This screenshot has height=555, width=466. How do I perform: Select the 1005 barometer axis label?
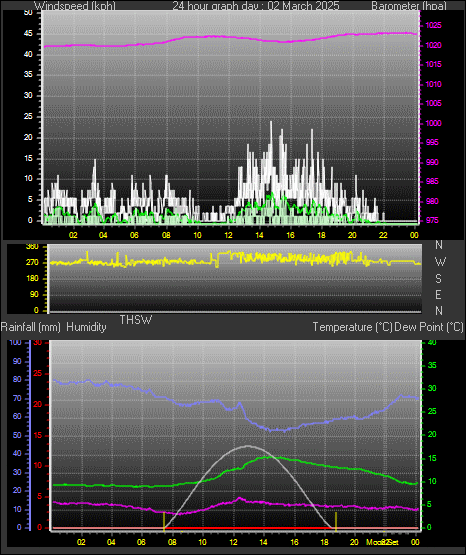pos(433,103)
